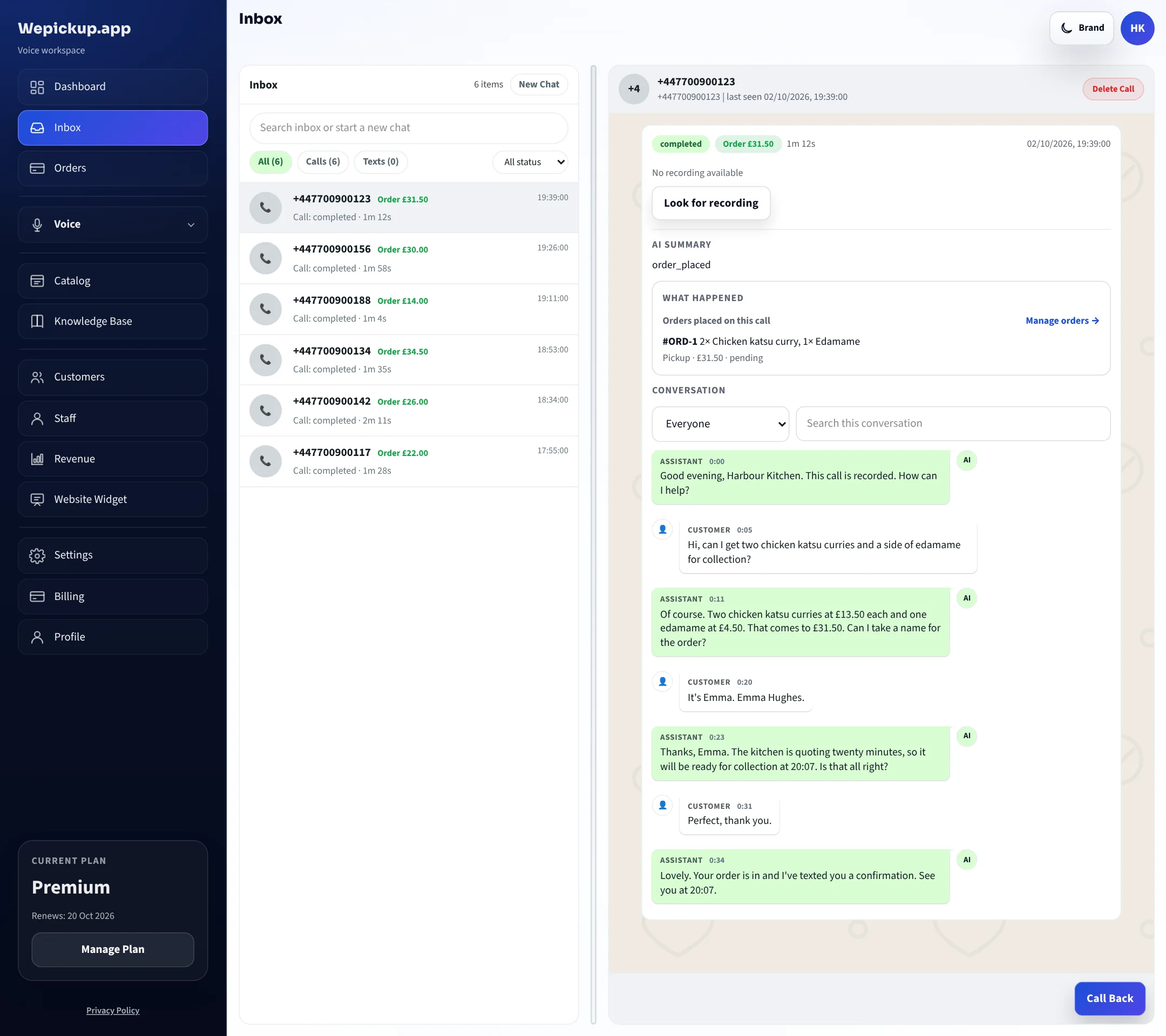The width and height of the screenshot is (1166, 1036).
Task: Click the Inbox tray icon in sidebar
Action: 37,128
